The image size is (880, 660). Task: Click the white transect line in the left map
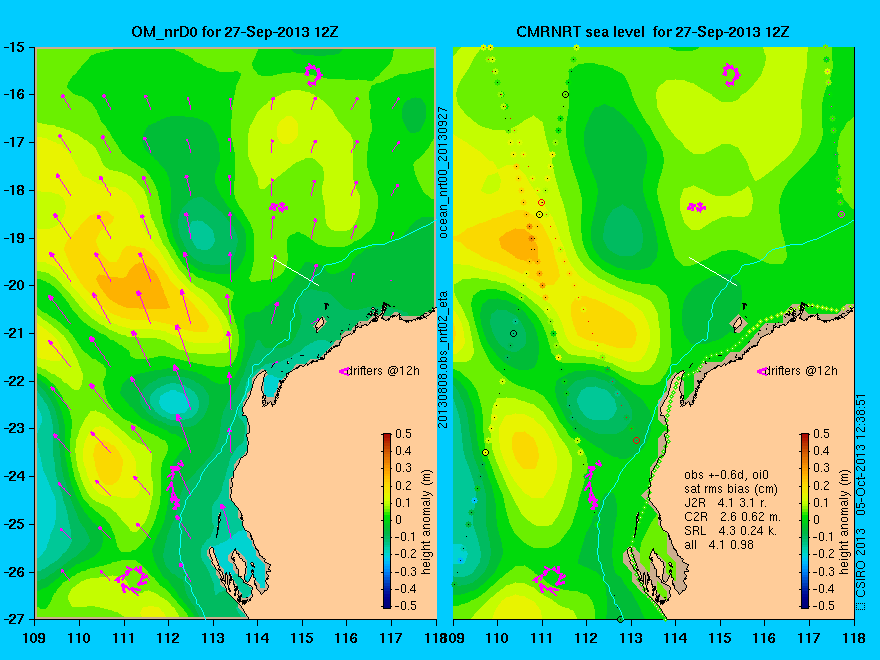coord(296,271)
